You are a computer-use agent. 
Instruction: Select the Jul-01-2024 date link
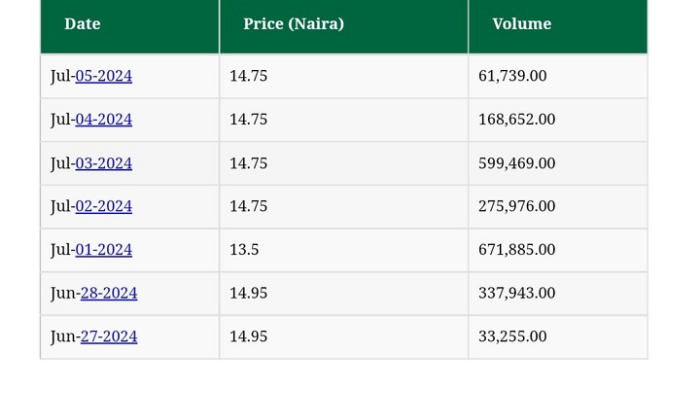[103, 250]
